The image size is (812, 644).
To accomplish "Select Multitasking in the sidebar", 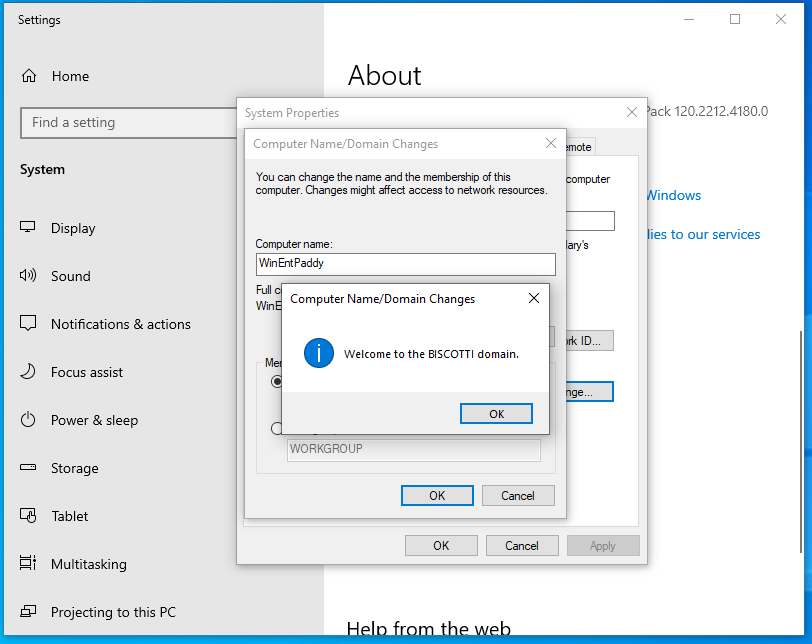I will (x=88, y=564).
